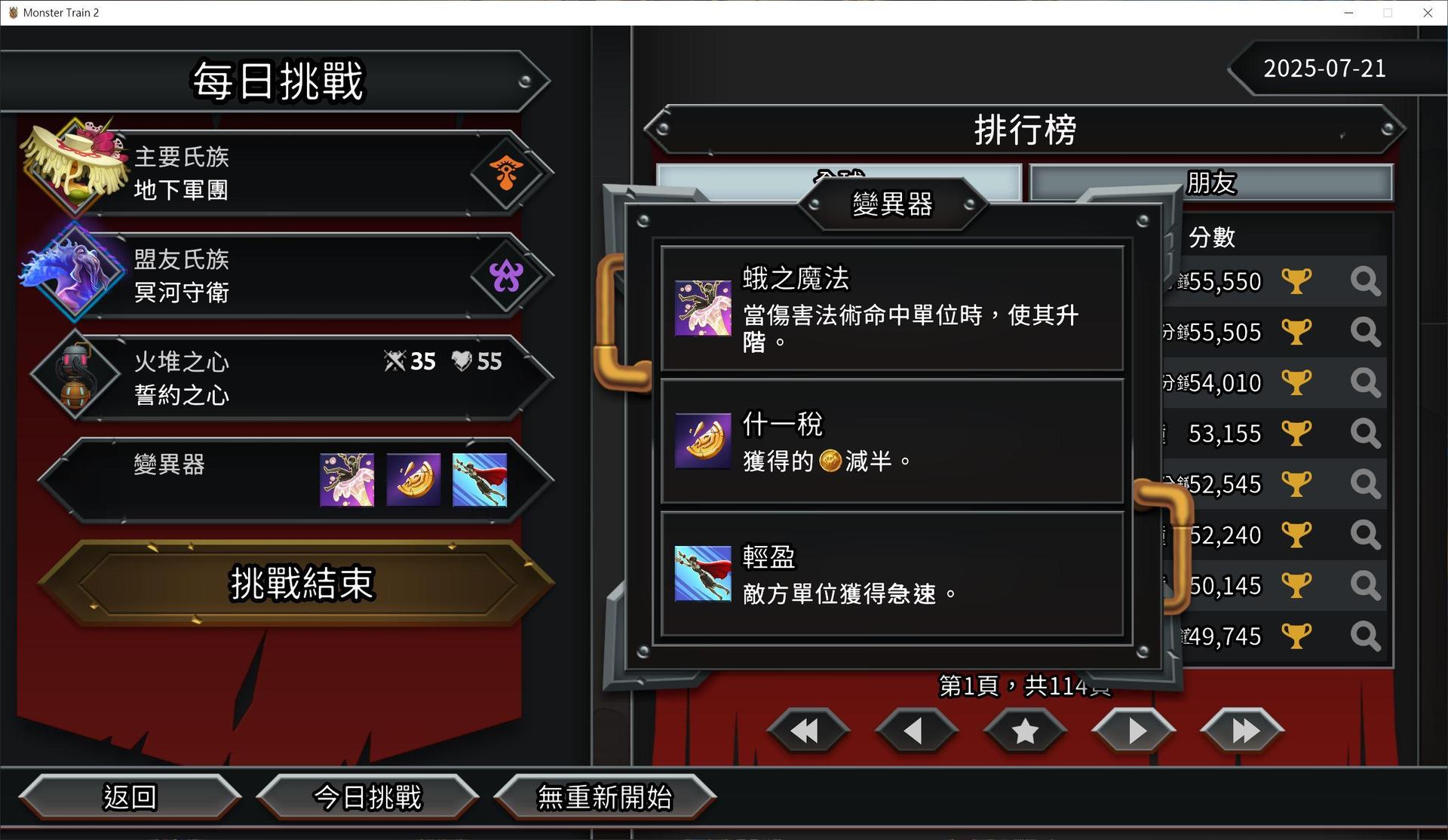
Task: Click the trophy icon next to 54,010
Action: click(x=1296, y=382)
